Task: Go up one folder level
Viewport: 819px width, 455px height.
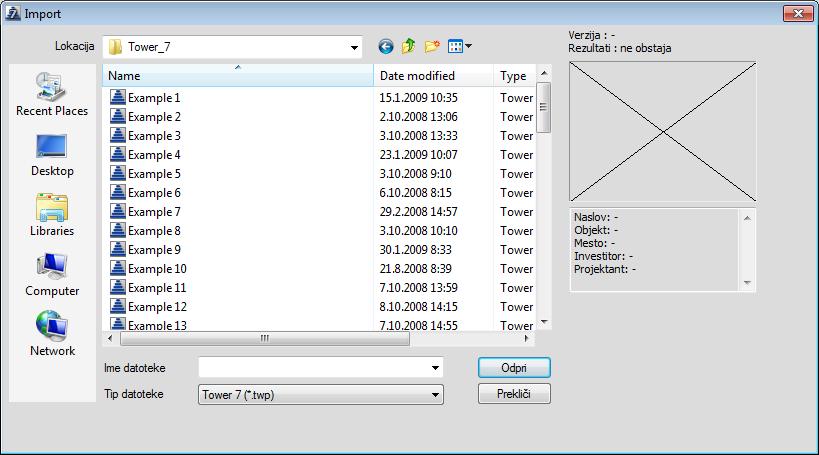Action: click(x=408, y=46)
